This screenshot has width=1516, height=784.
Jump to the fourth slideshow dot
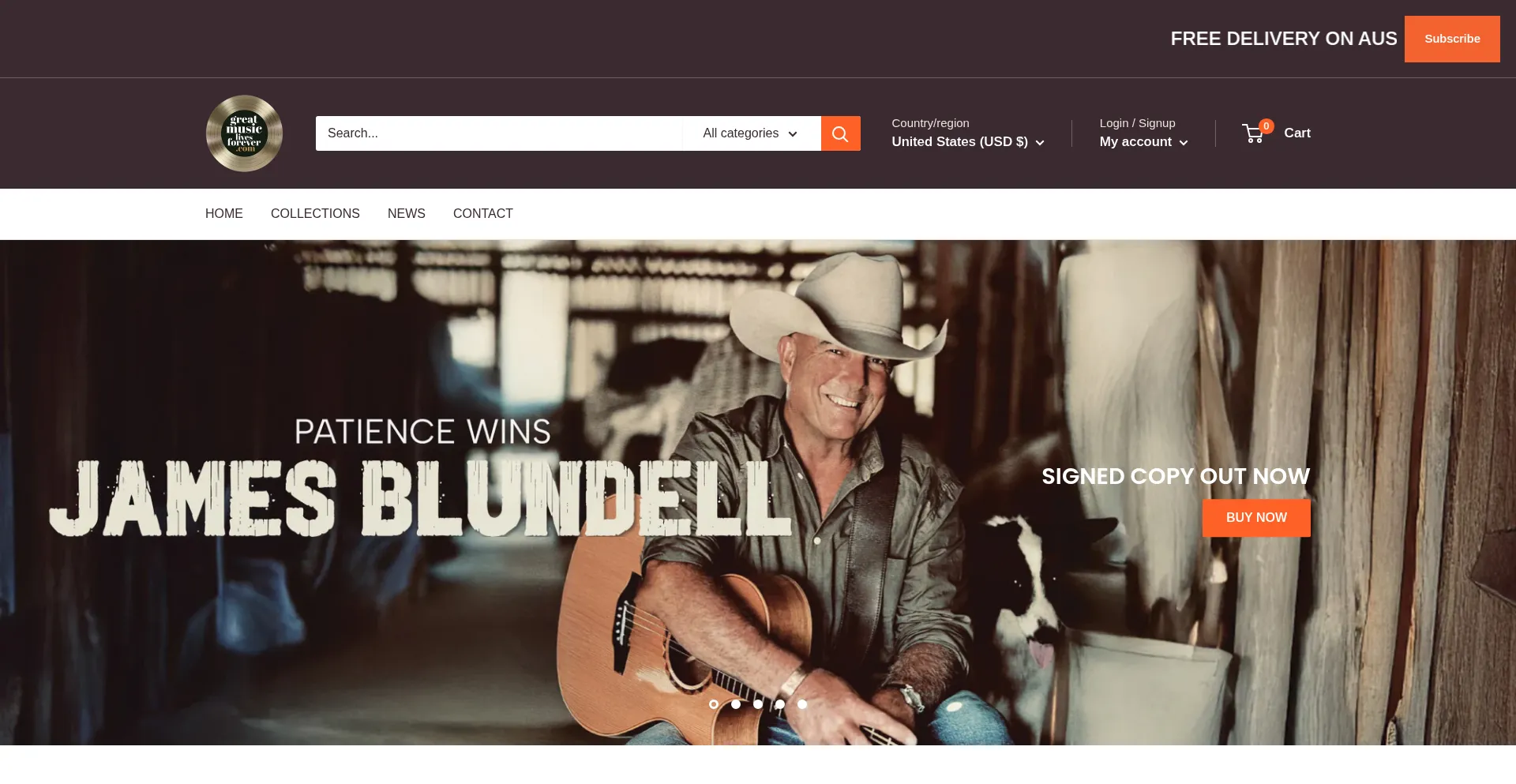[x=780, y=704]
